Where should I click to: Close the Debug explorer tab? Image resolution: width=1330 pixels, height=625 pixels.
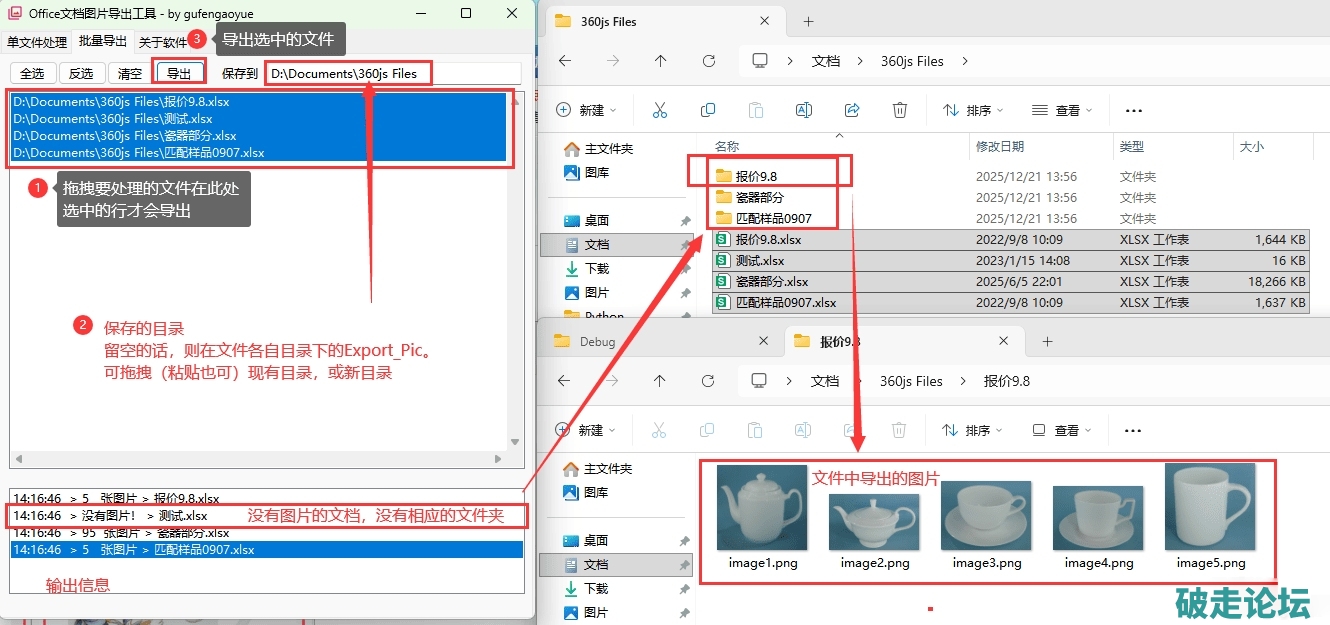click(763, 341)
